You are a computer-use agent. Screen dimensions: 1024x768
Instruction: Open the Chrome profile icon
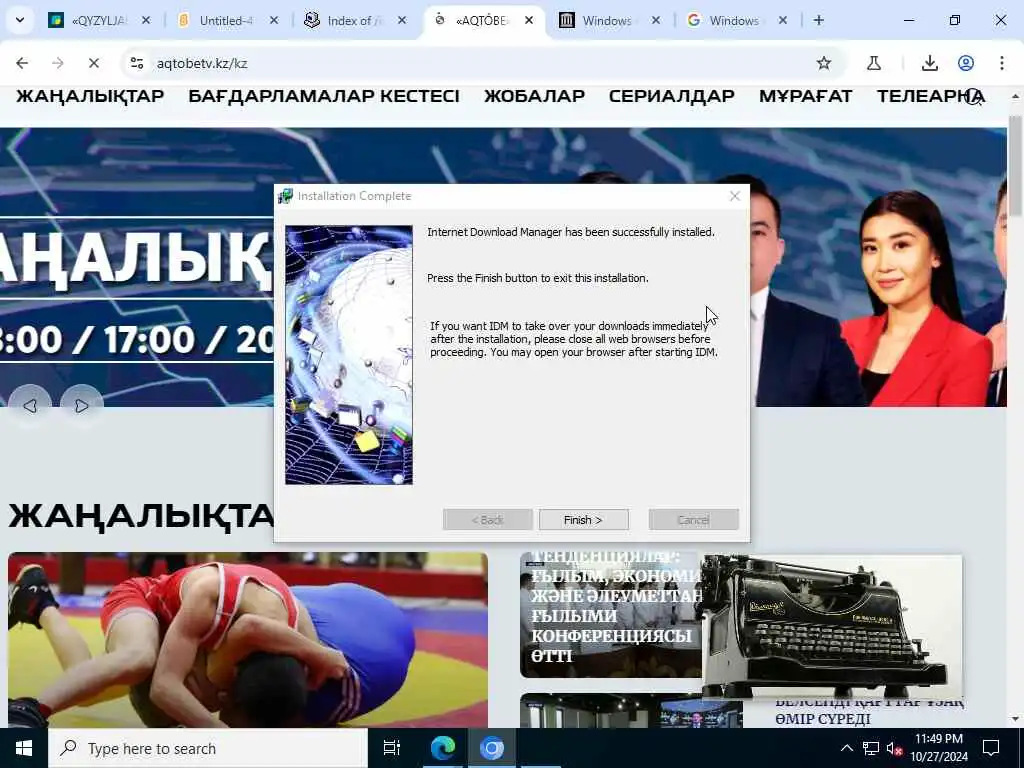click(x=966, y=63)
